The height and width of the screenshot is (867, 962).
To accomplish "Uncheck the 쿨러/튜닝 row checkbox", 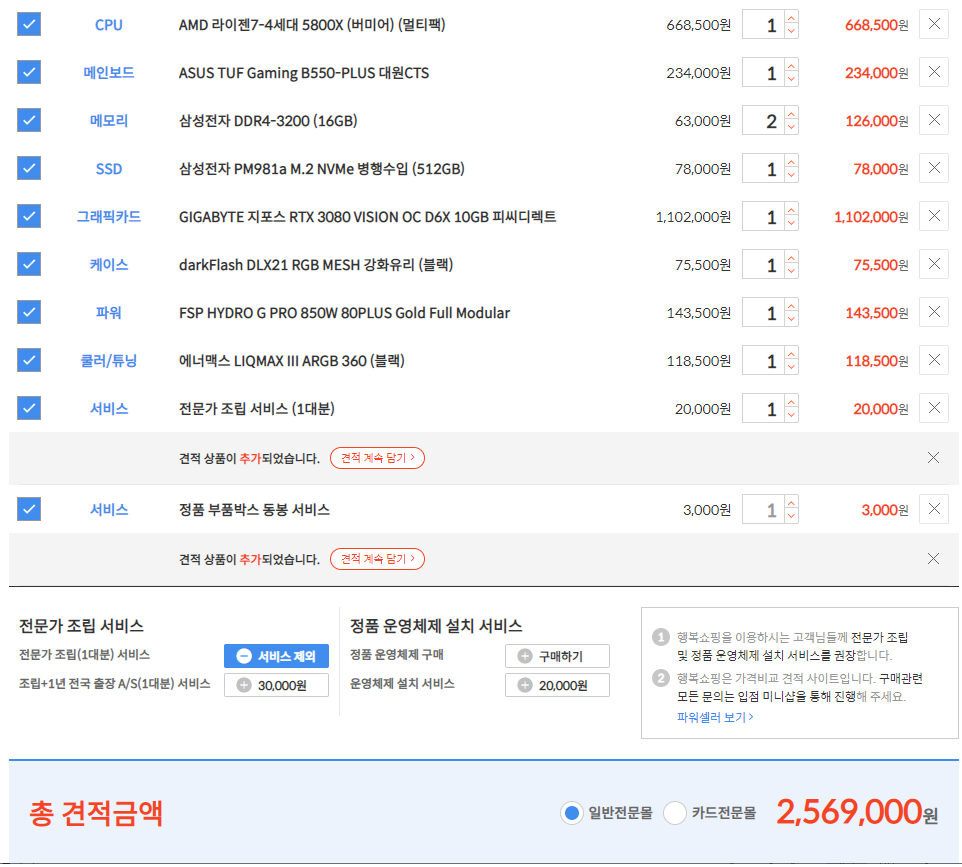I will (x=29, y=360).
